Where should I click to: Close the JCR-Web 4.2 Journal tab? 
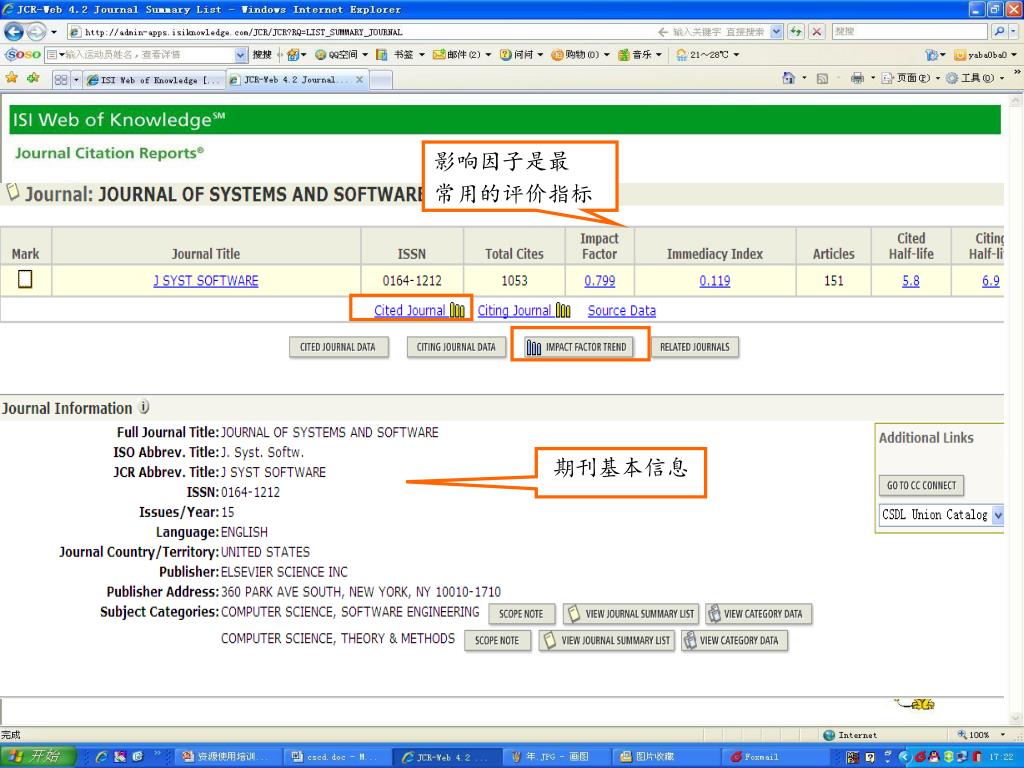coord(359,80)
